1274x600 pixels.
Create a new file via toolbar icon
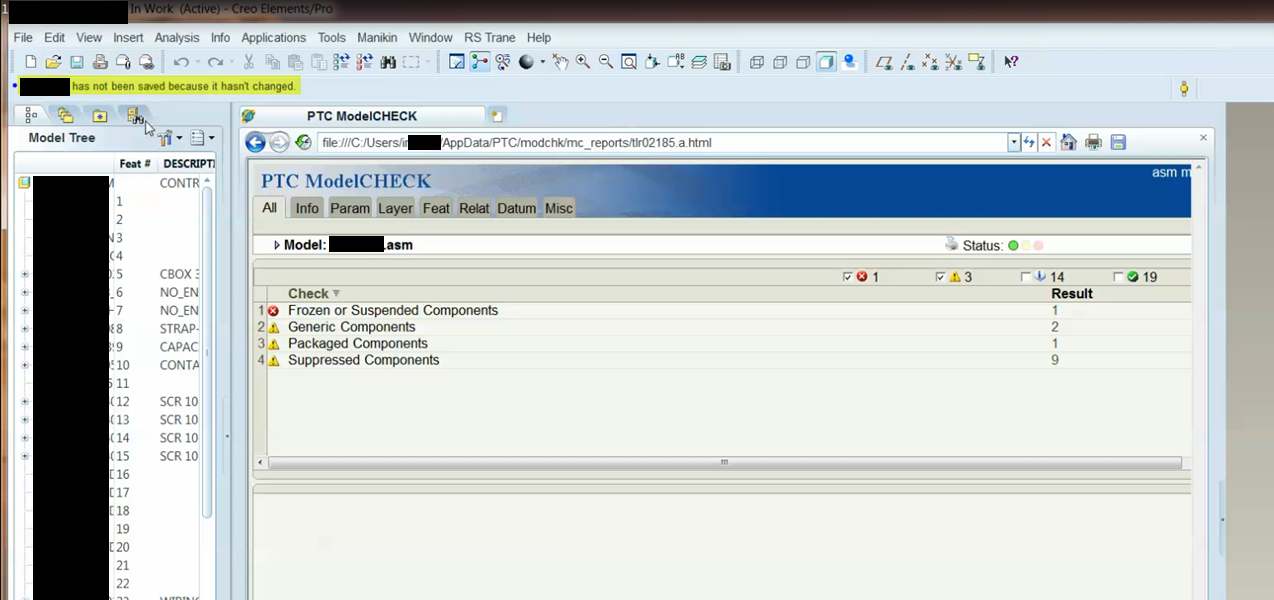point(31,62)
